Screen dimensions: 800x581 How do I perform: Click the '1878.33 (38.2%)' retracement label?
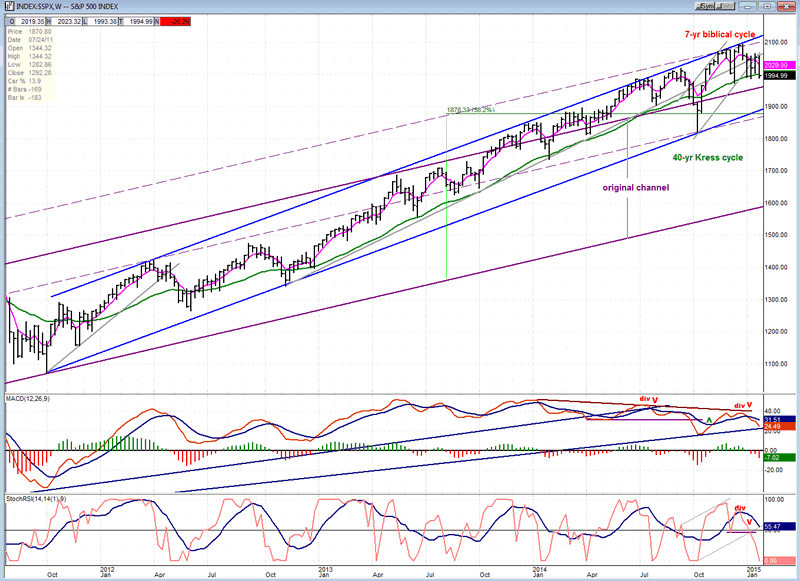tap(470, 110)
